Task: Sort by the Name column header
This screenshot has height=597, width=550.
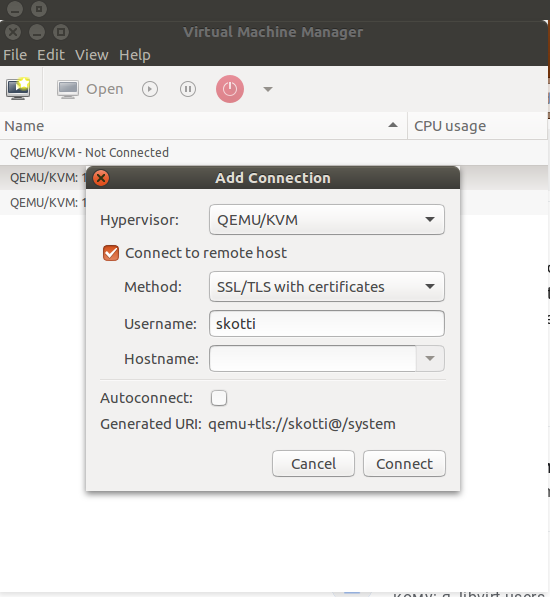Action: click(x=203, y=126)
